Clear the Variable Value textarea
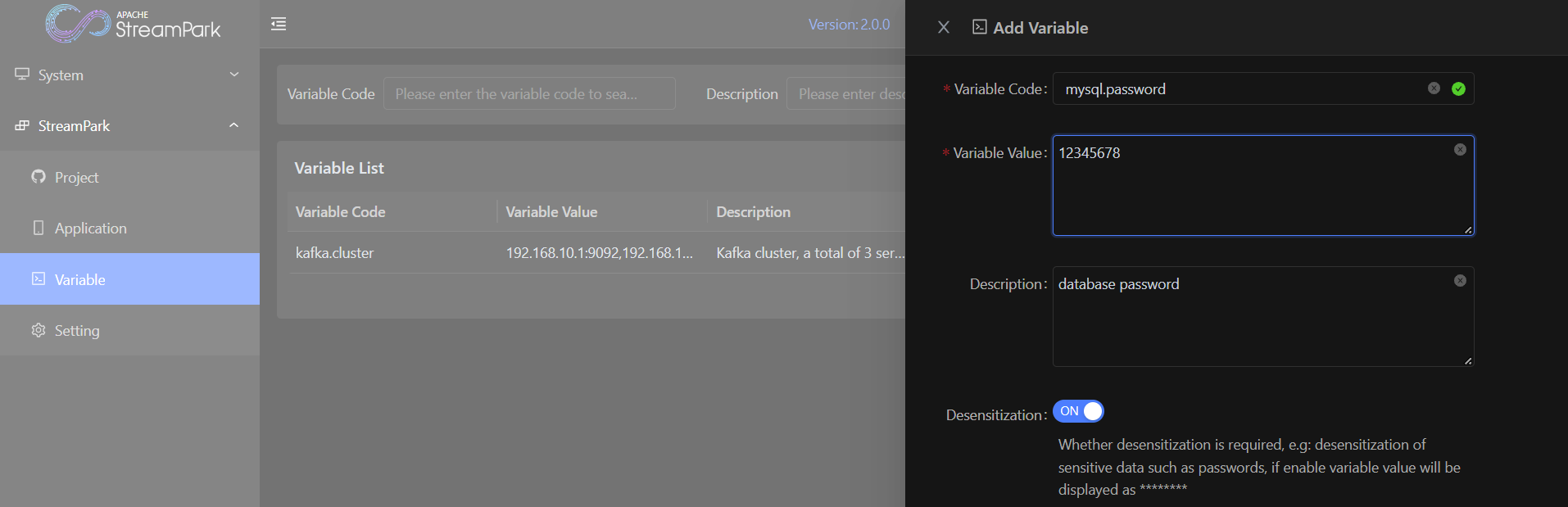 1460,149
